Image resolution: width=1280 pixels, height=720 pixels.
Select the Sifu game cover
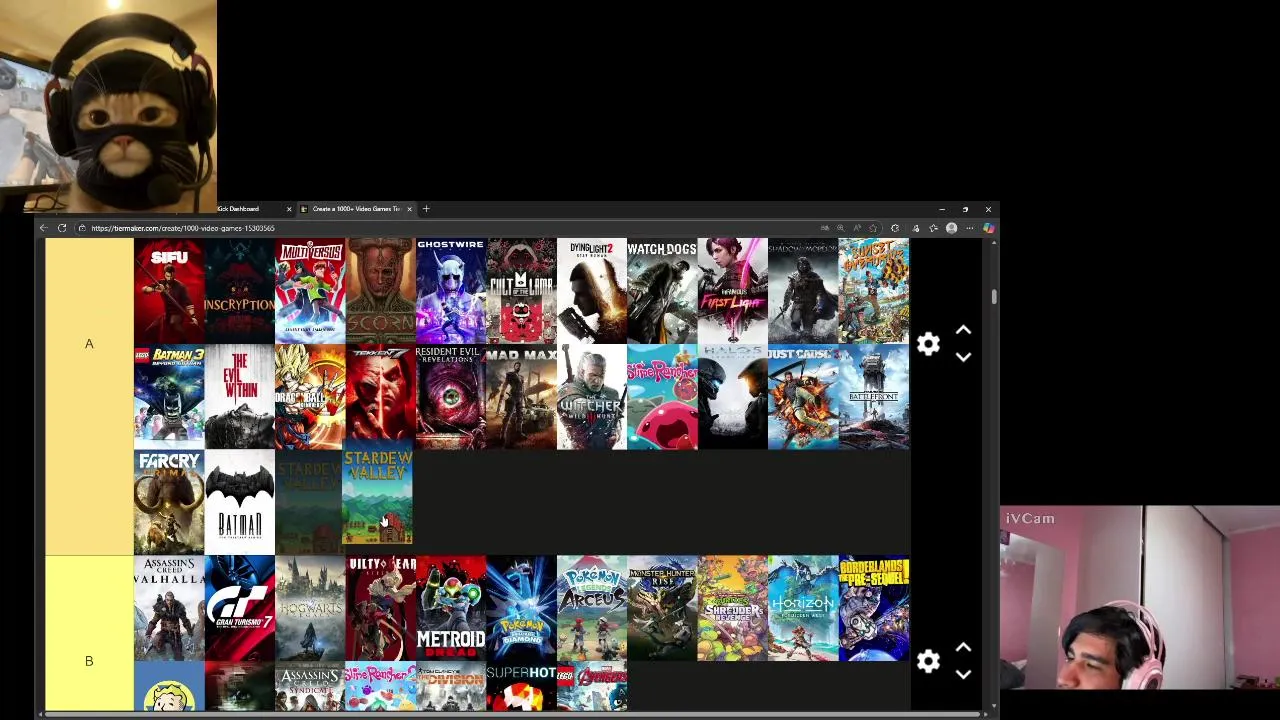tap(169, 291)
